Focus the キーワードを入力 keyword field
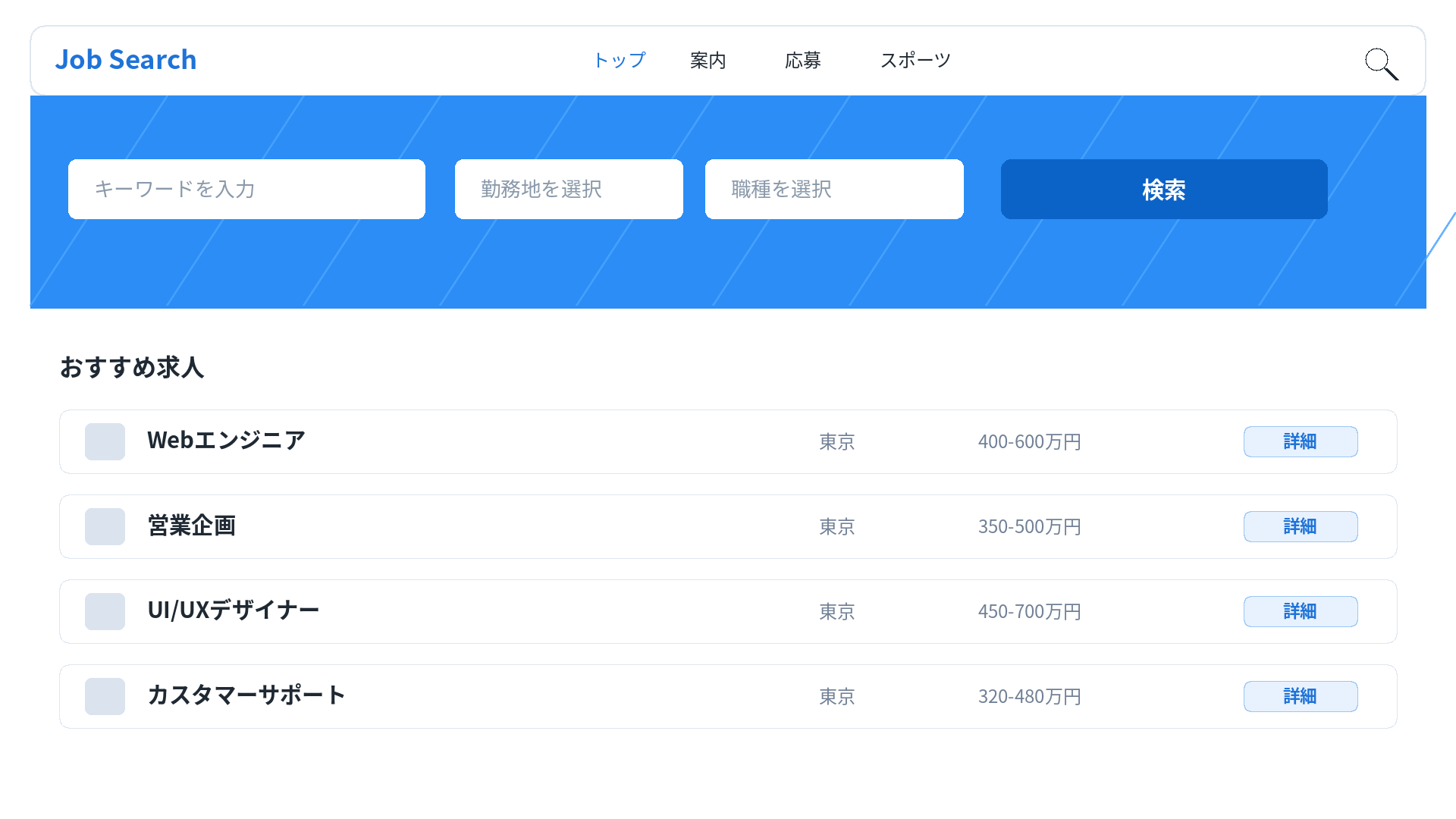This screenshot has height=819, width=1456. pyautogui.click(x=246, y=189)
